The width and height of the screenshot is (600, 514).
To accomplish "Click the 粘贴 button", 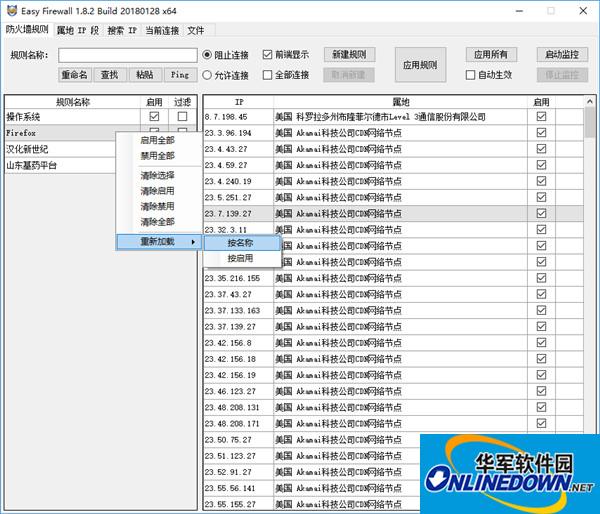I will coord(145,75).
